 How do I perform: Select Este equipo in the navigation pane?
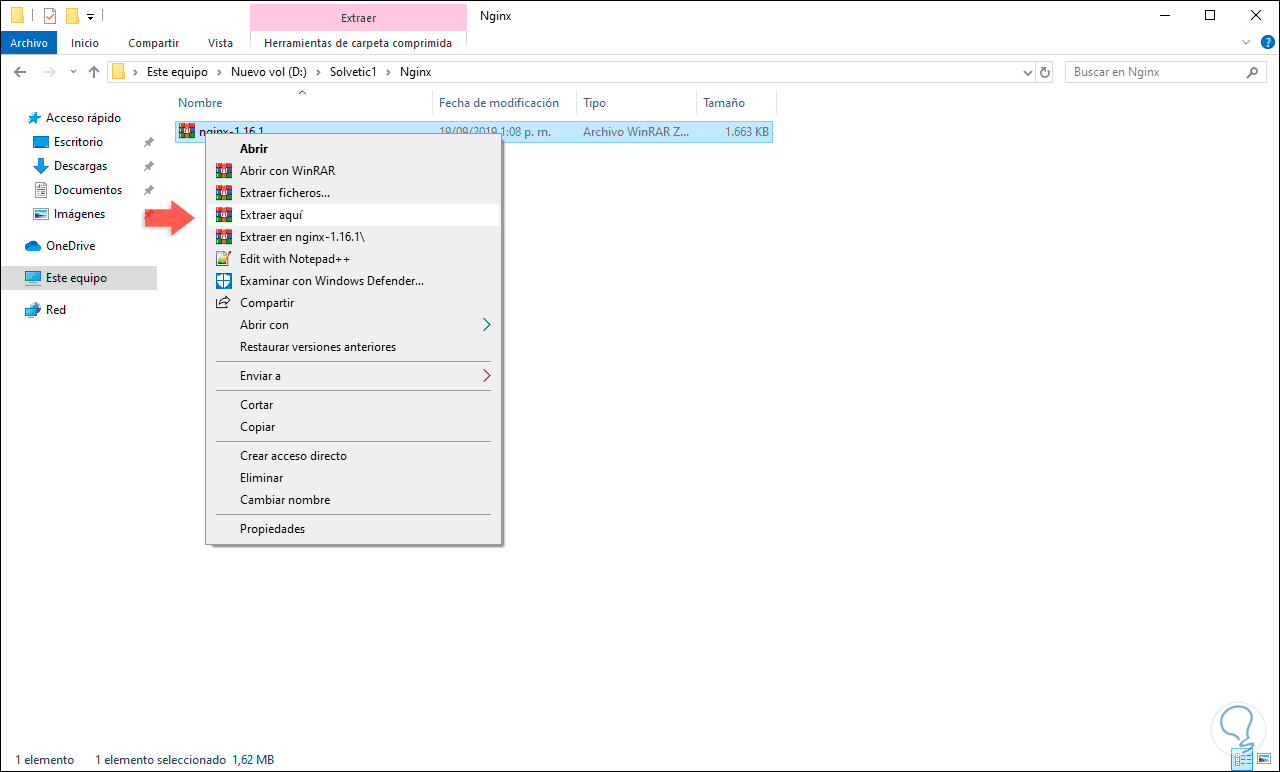(x=76, y=278)
